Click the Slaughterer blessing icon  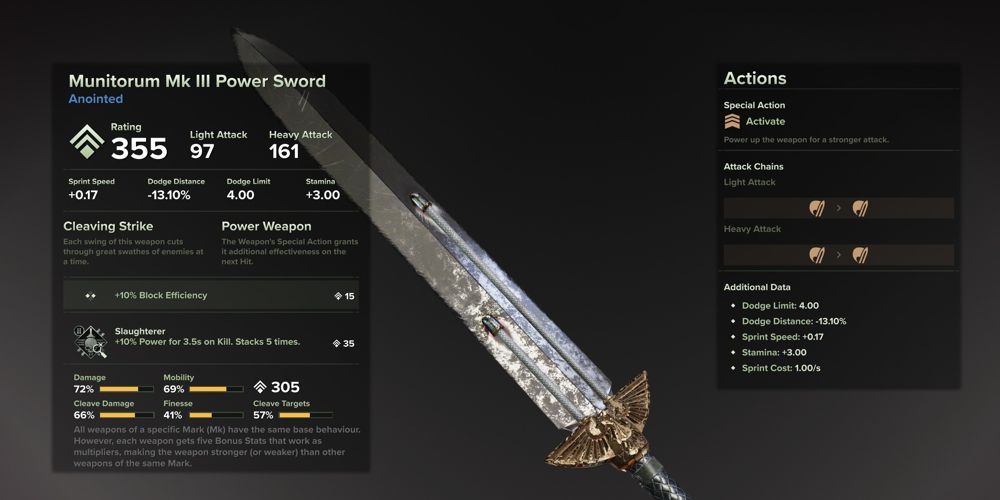(90, 342)
